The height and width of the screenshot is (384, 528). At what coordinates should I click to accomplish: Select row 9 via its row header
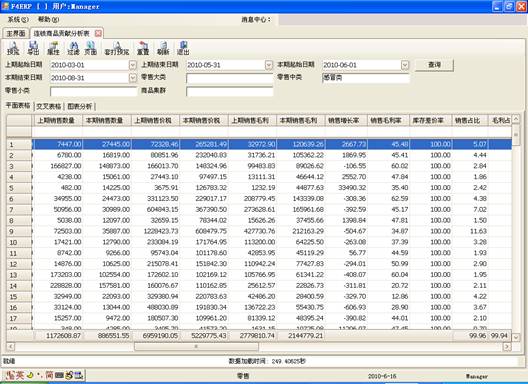tap(19, 231)
